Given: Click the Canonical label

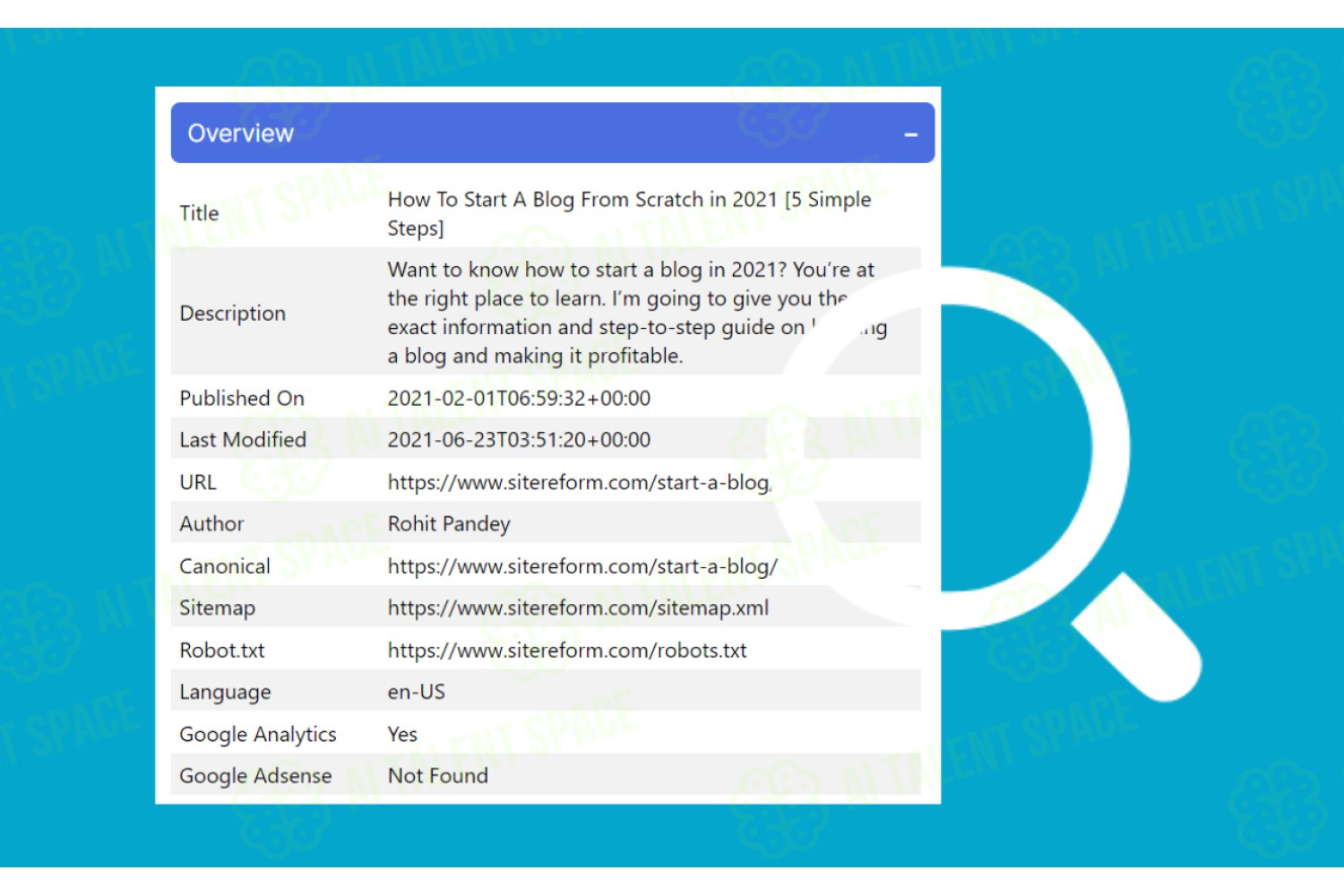Looking at the screenshot, I should click(225, 566).
